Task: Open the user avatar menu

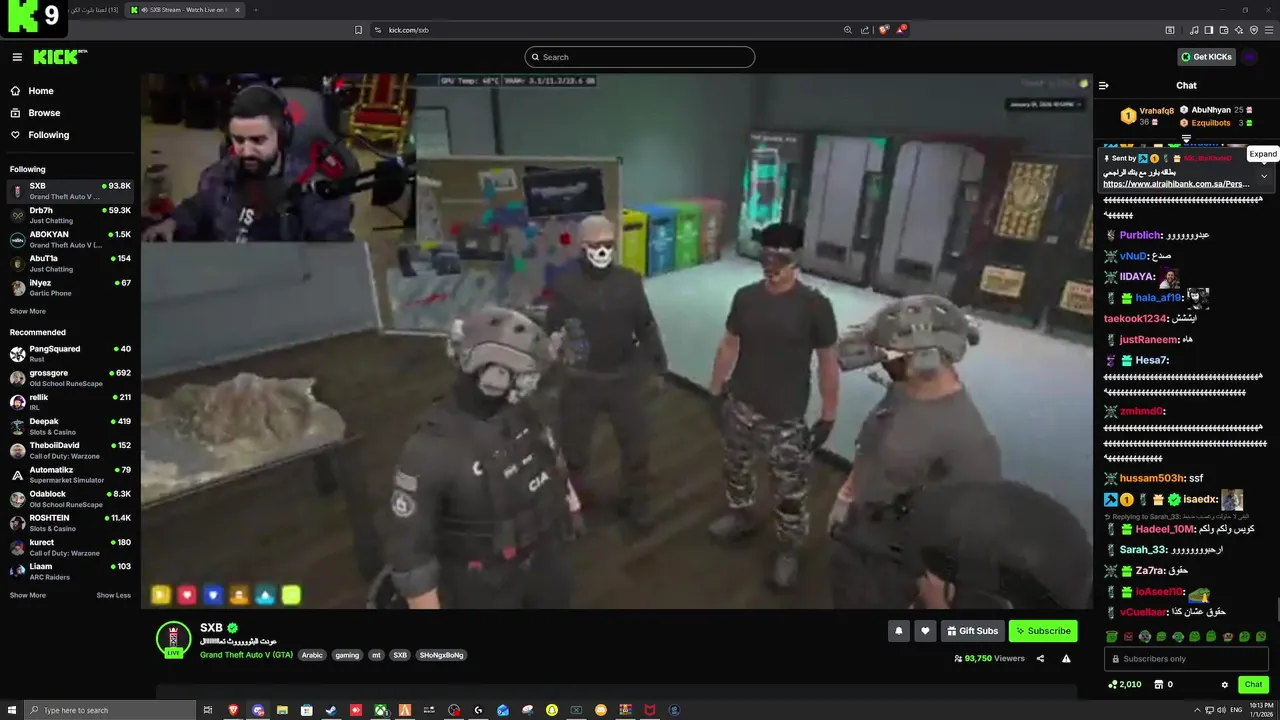Action: (x=1250, y=57)
